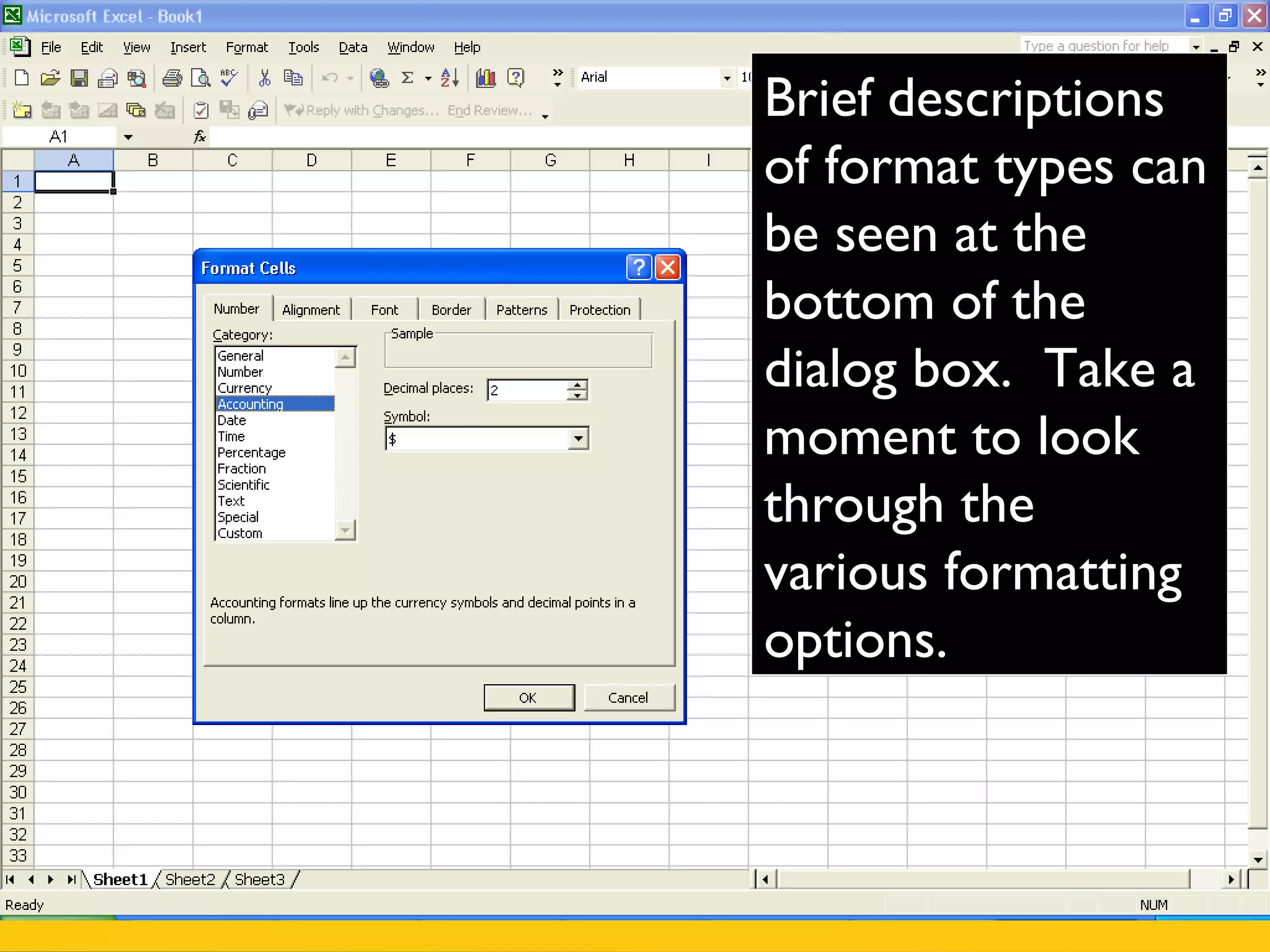Click the Insert Hyperlink globe icon
The width and height of the screenshot is (1270, 952).
(x=378, y=77)
